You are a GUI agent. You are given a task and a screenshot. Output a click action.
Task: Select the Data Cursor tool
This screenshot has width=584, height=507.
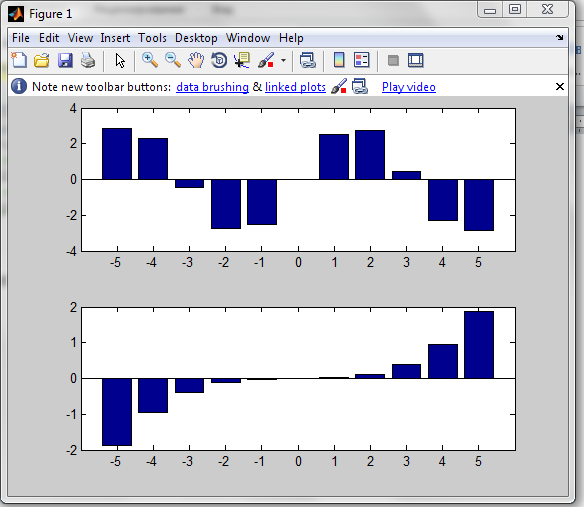click(242, 60)
